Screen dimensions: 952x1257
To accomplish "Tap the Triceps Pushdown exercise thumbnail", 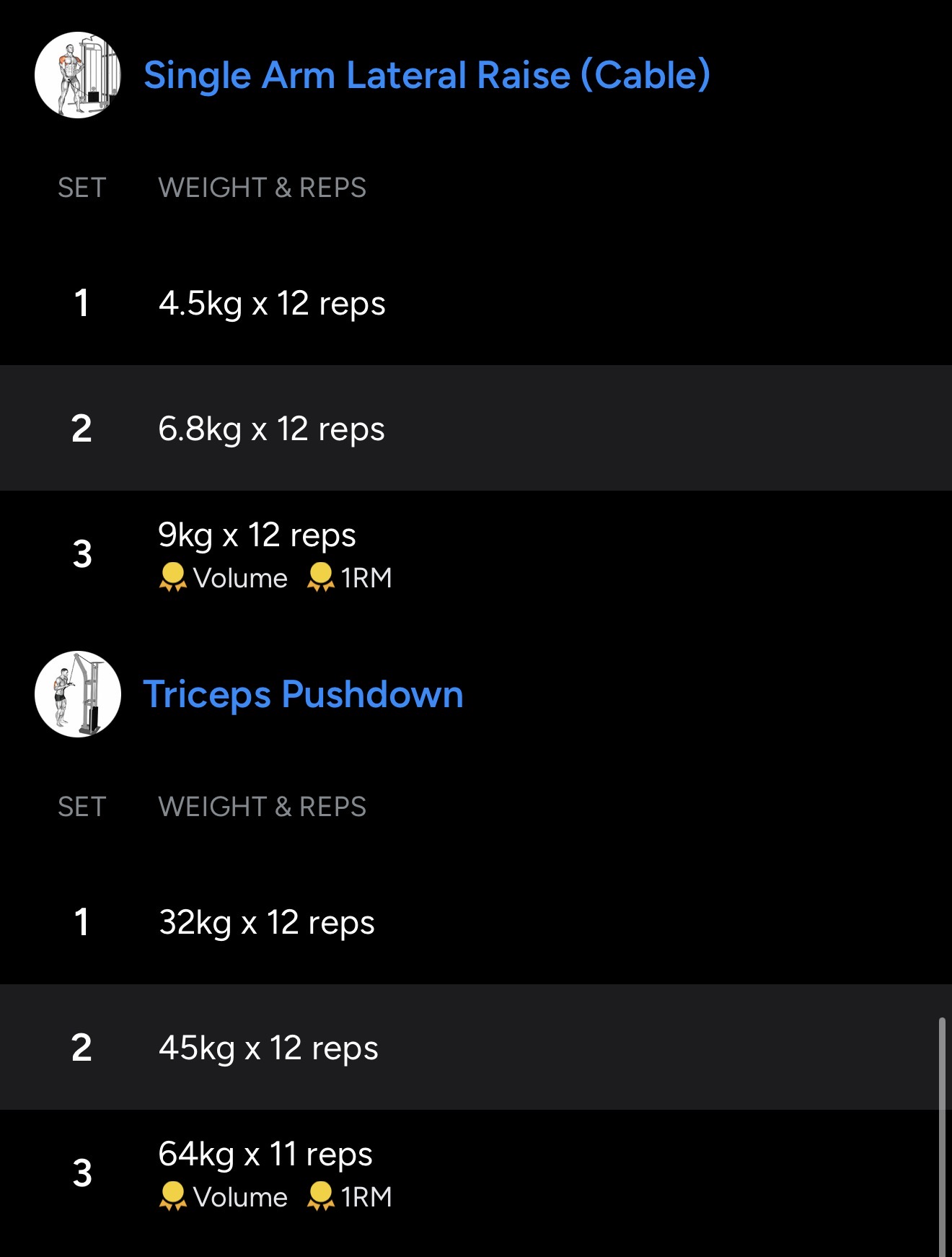I will (x=78, y=694).
